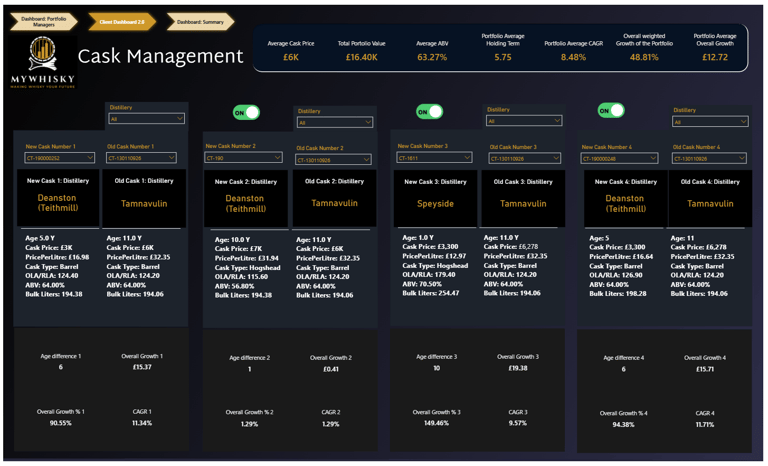
Task: Disable the ON switch above New Cask Number 4
Action: click(611, 110)
